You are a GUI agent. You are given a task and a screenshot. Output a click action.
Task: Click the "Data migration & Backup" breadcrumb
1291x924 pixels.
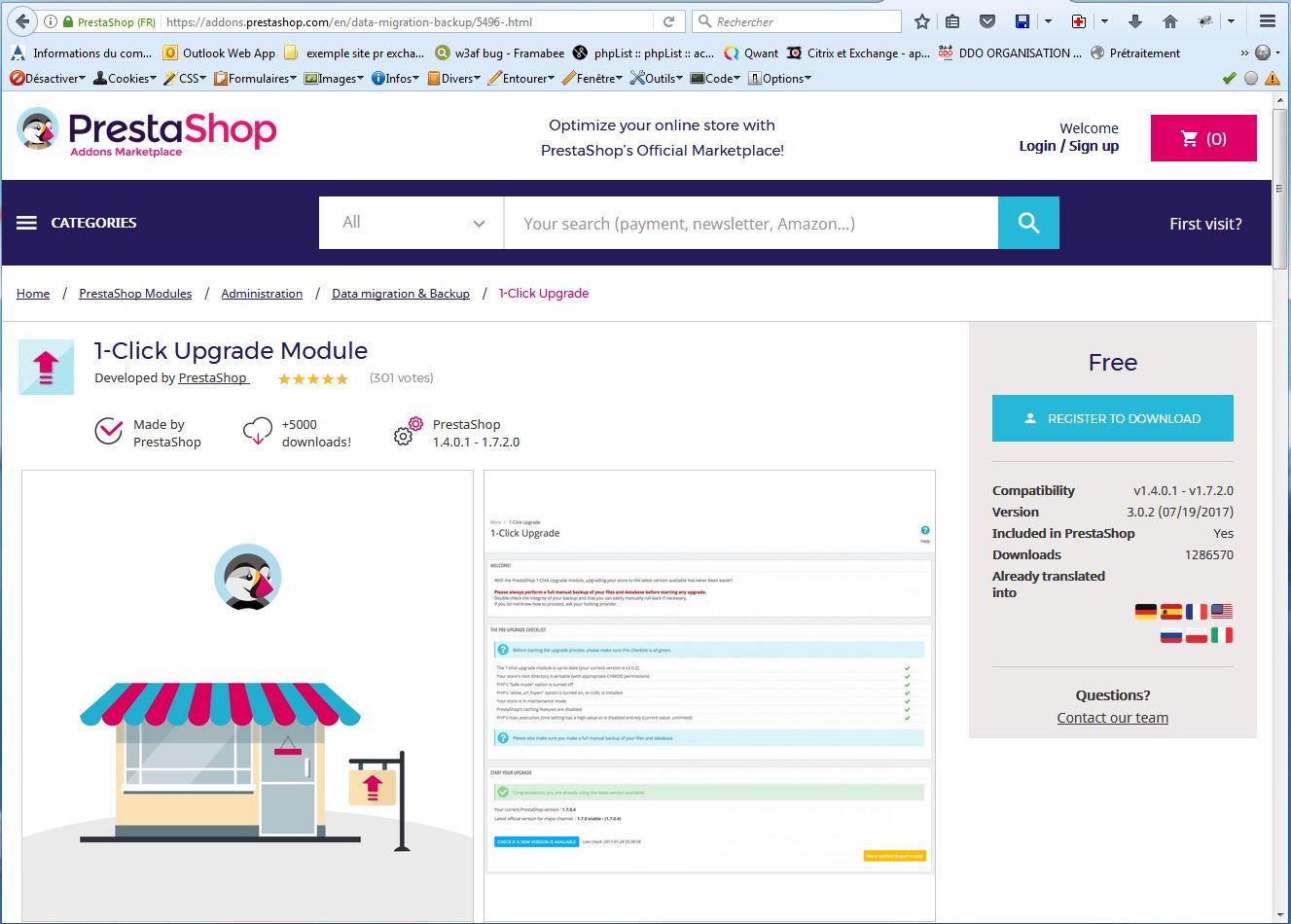(400, 294)
